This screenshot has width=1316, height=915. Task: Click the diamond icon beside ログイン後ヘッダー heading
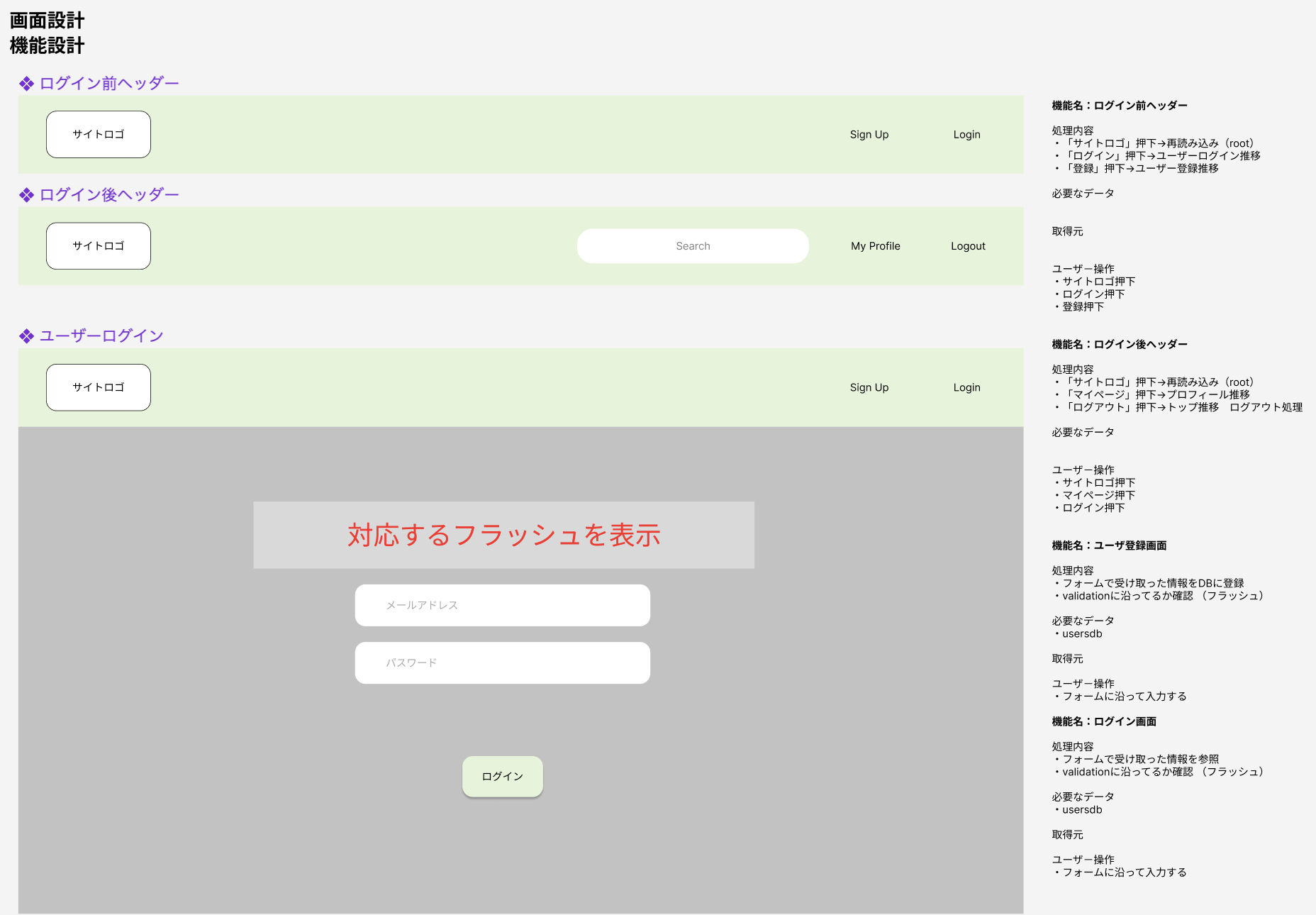pos(26,194)
